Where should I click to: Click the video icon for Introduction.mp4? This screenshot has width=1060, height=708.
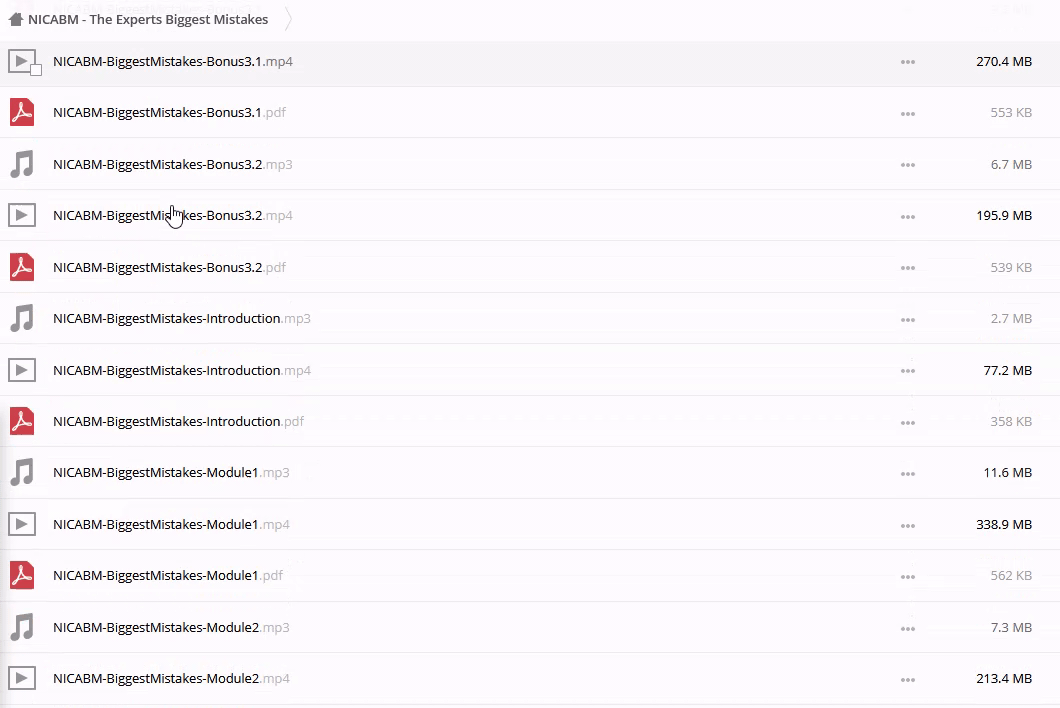pyautogui.click(x=22, y=370)
